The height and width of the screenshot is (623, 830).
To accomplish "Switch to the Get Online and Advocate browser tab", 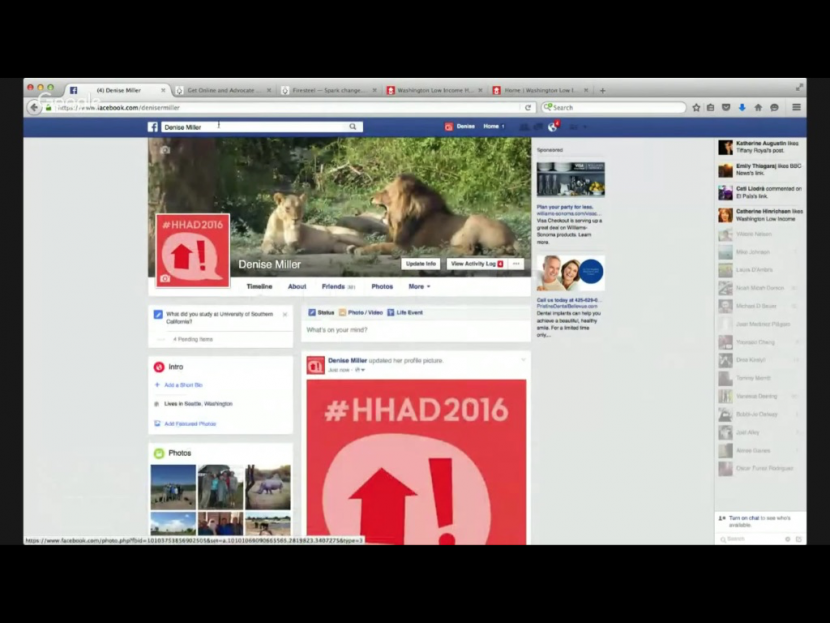I will click(x=223, y=91).
